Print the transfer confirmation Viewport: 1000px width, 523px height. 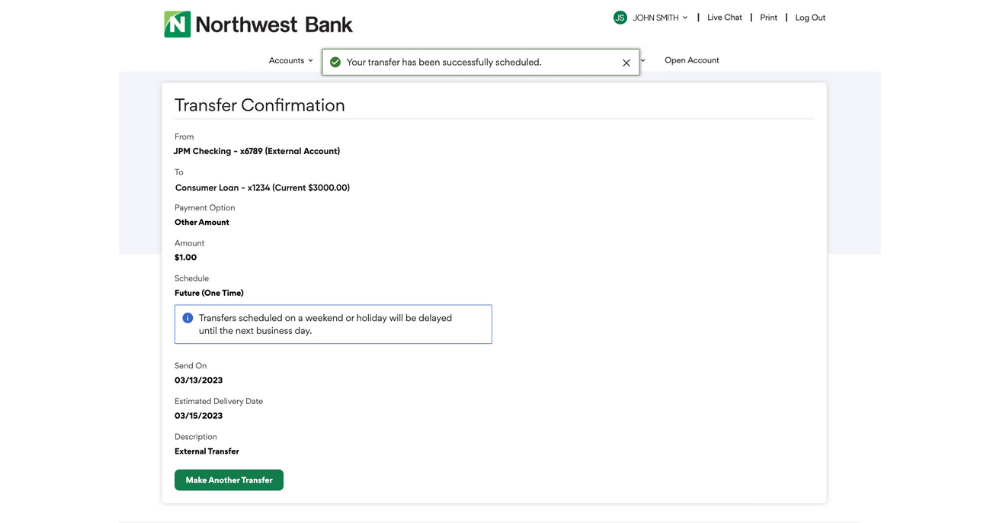768,17
